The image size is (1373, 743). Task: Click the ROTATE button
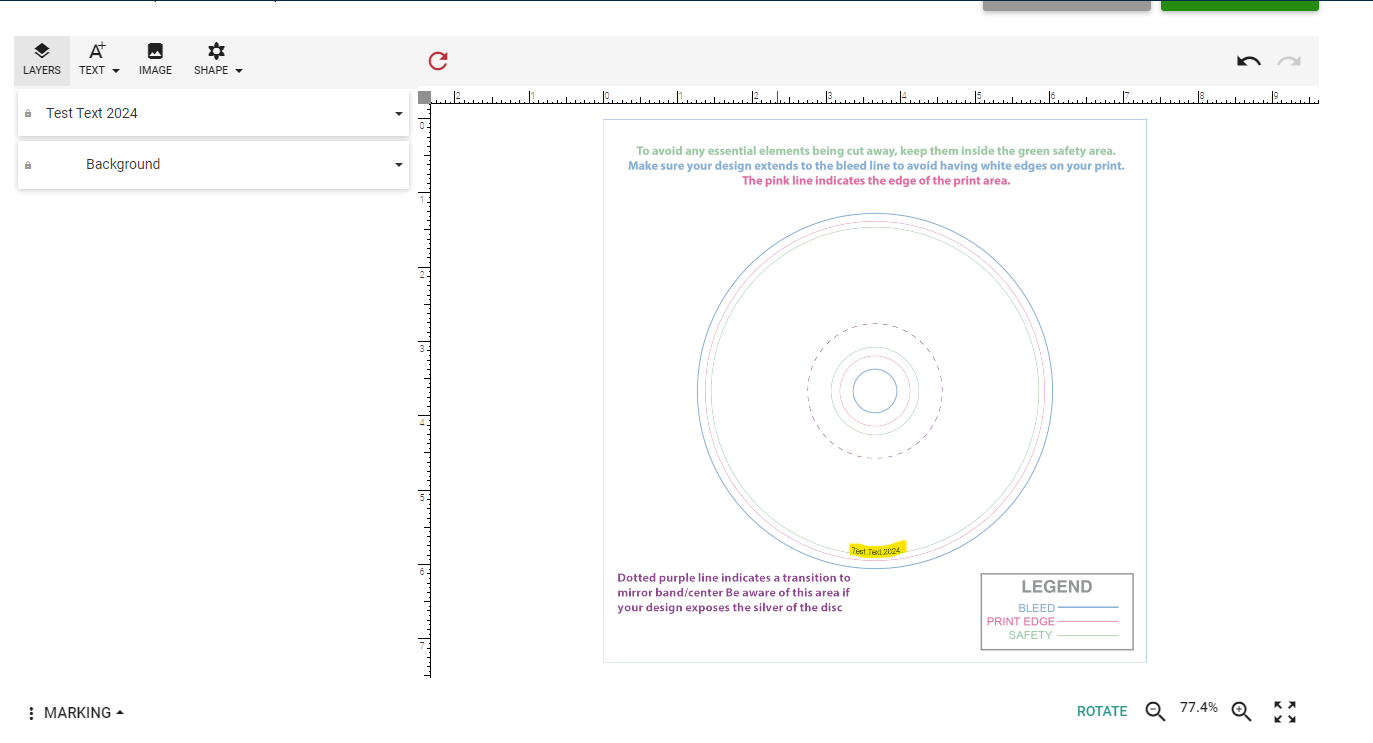1102,712
